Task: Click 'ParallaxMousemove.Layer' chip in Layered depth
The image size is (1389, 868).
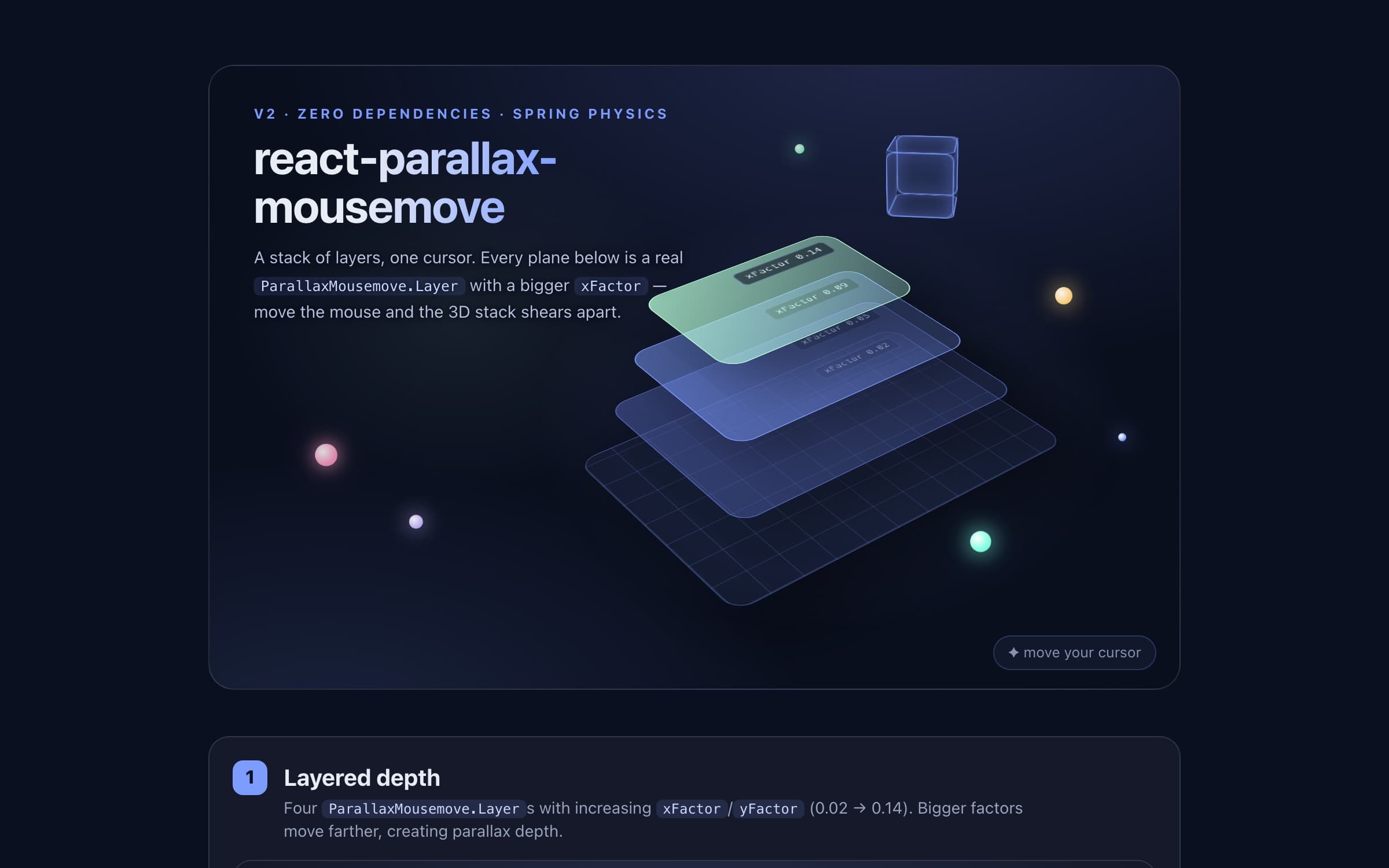Action: pyautogui.click(x=424, y=808)
